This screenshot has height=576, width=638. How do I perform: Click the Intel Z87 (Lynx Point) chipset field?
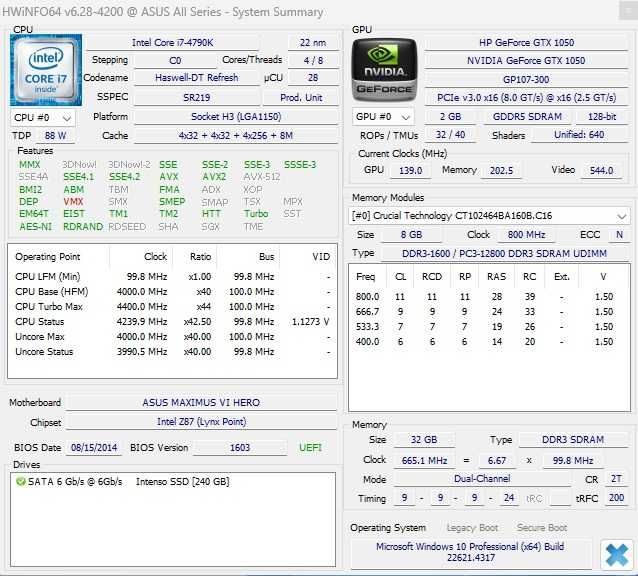point(201,422)
